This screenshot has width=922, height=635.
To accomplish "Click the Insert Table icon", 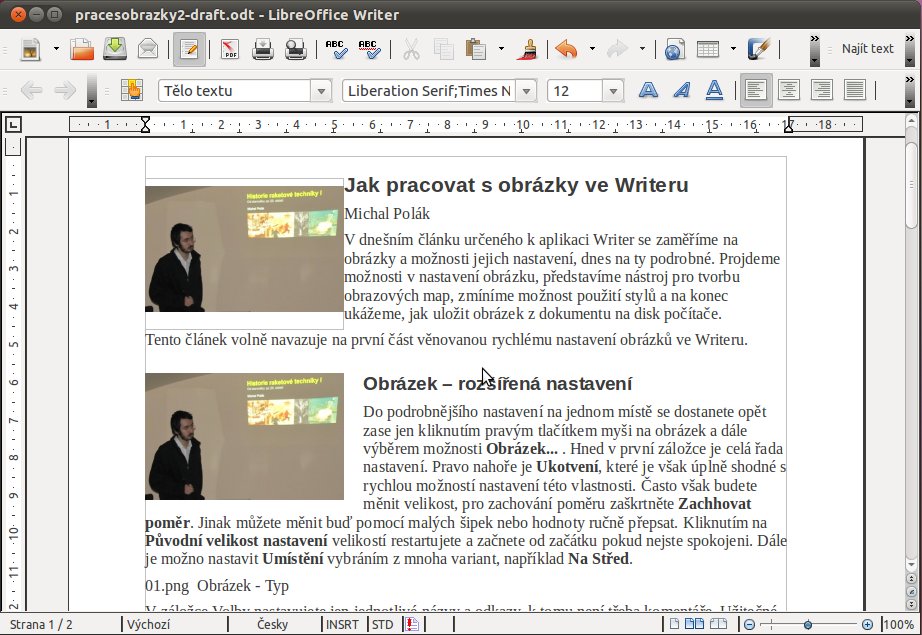I will (708, 49).
